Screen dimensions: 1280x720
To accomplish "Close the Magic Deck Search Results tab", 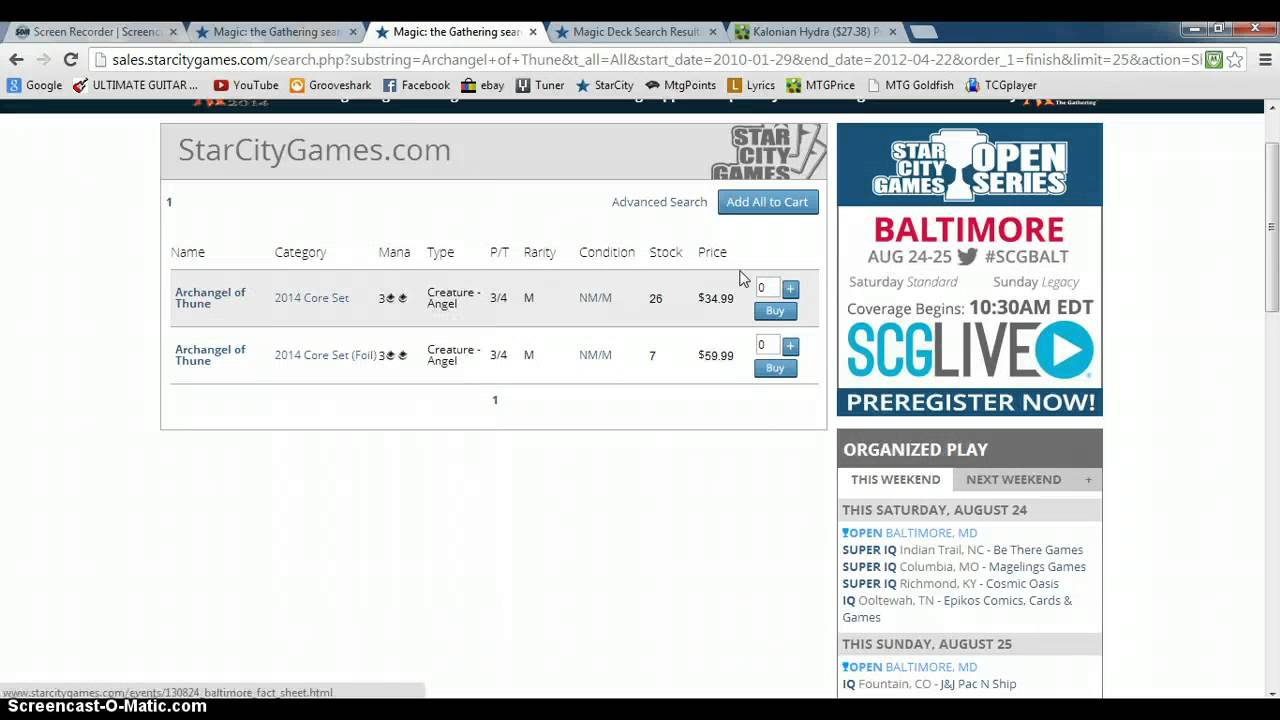I will [x=713, y=32].
